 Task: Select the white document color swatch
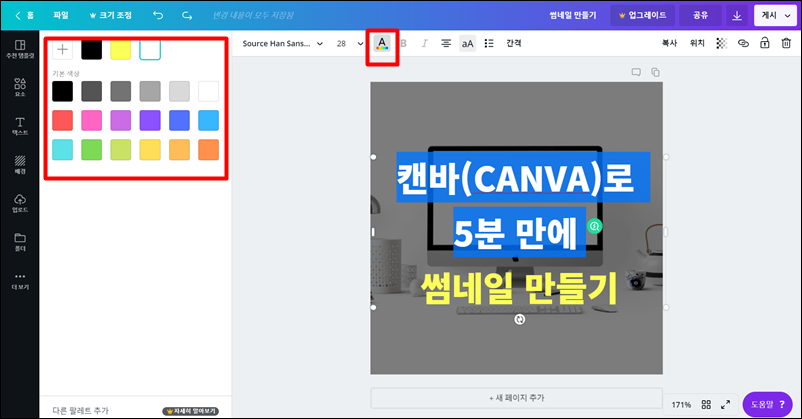coord(150,50)
